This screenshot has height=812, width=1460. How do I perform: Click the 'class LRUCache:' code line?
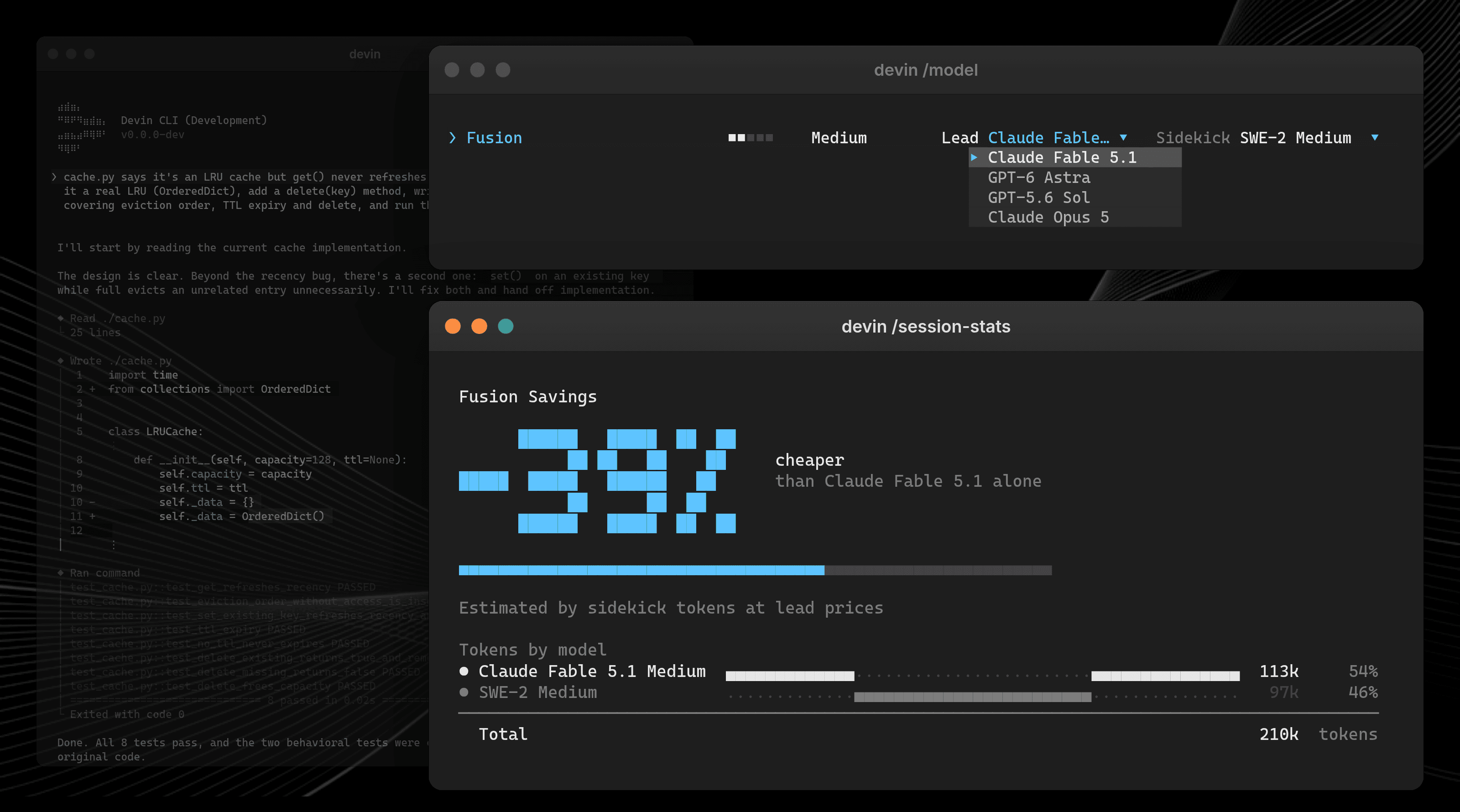[155, 432]
